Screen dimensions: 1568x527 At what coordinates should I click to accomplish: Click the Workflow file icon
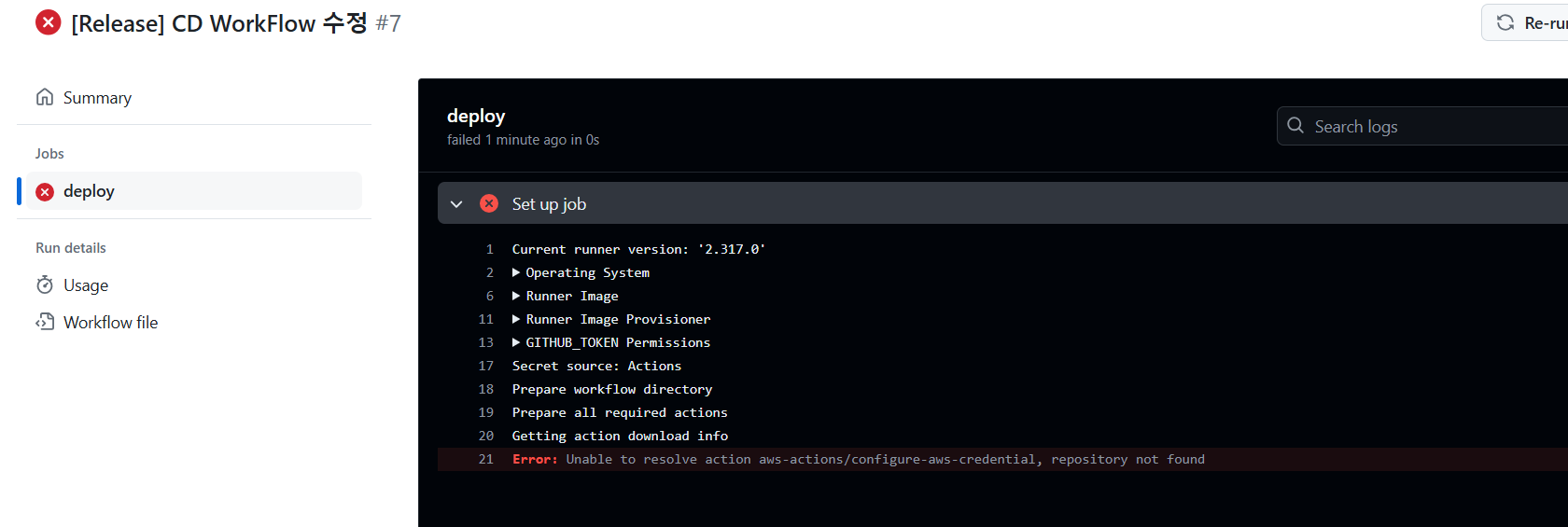(x=45, y=322)
